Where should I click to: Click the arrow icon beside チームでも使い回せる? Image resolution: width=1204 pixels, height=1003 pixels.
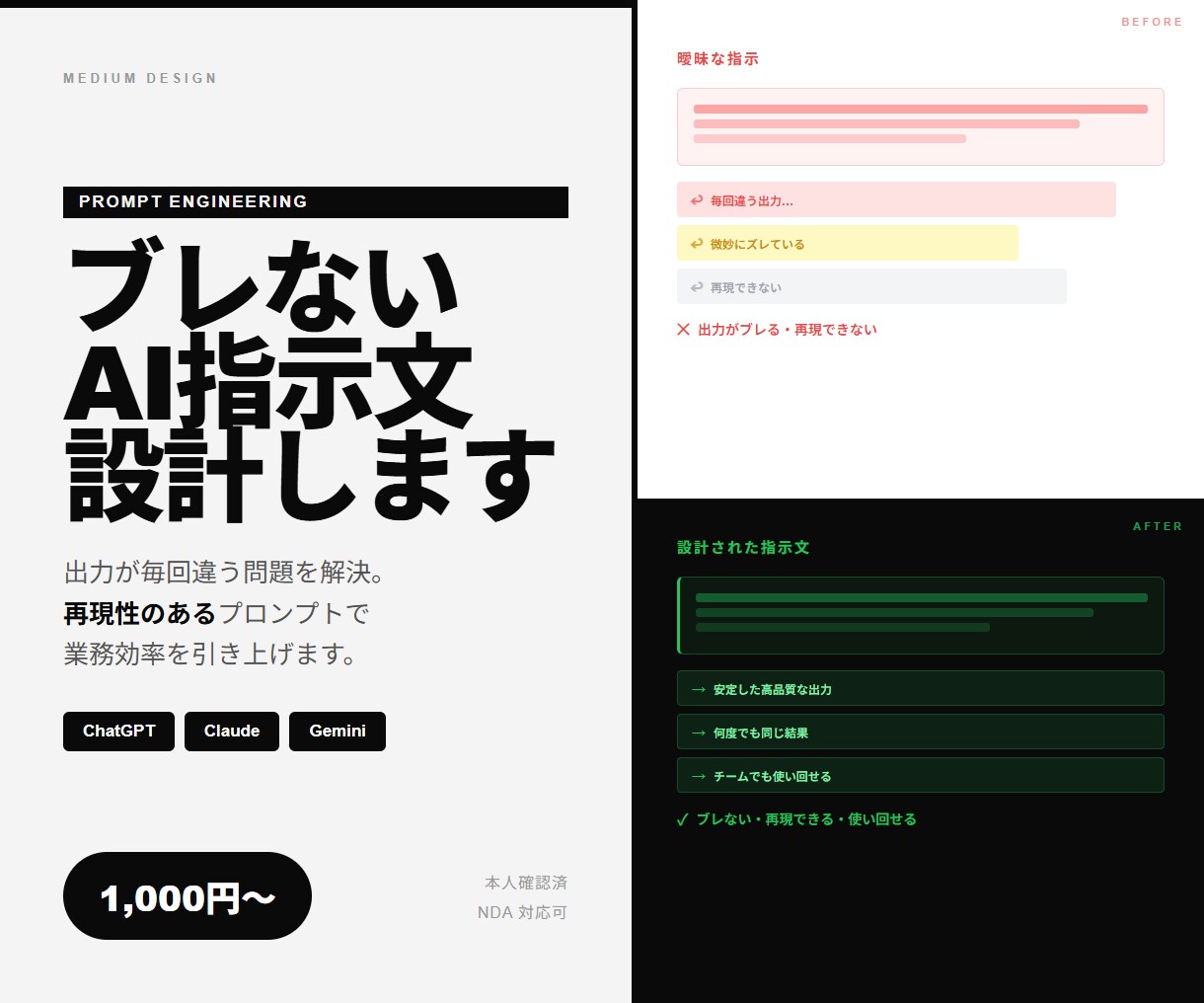point(699,776)
